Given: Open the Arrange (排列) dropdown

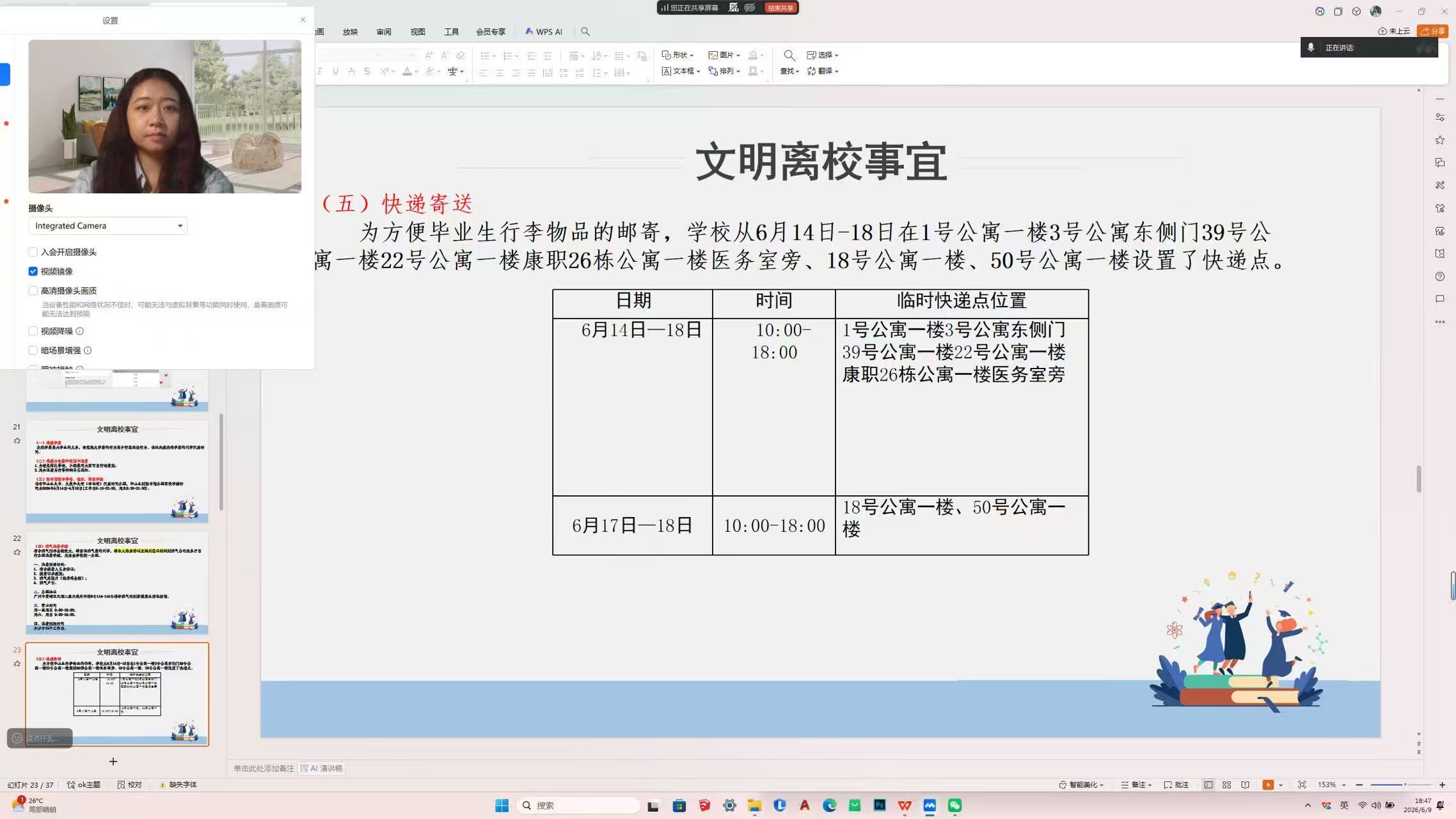Looking at the screenshot, I should click(724, 71).
